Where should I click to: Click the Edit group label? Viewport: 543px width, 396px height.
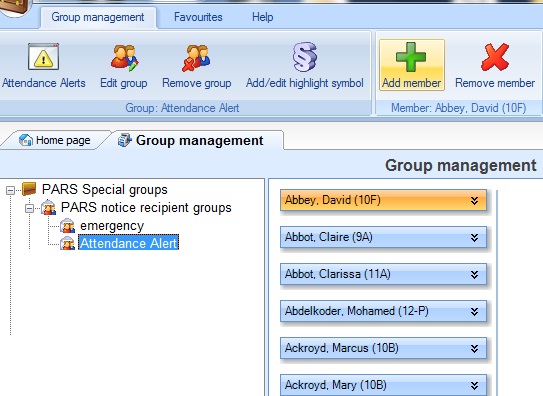pyautogui.click(x=124, y=83)
